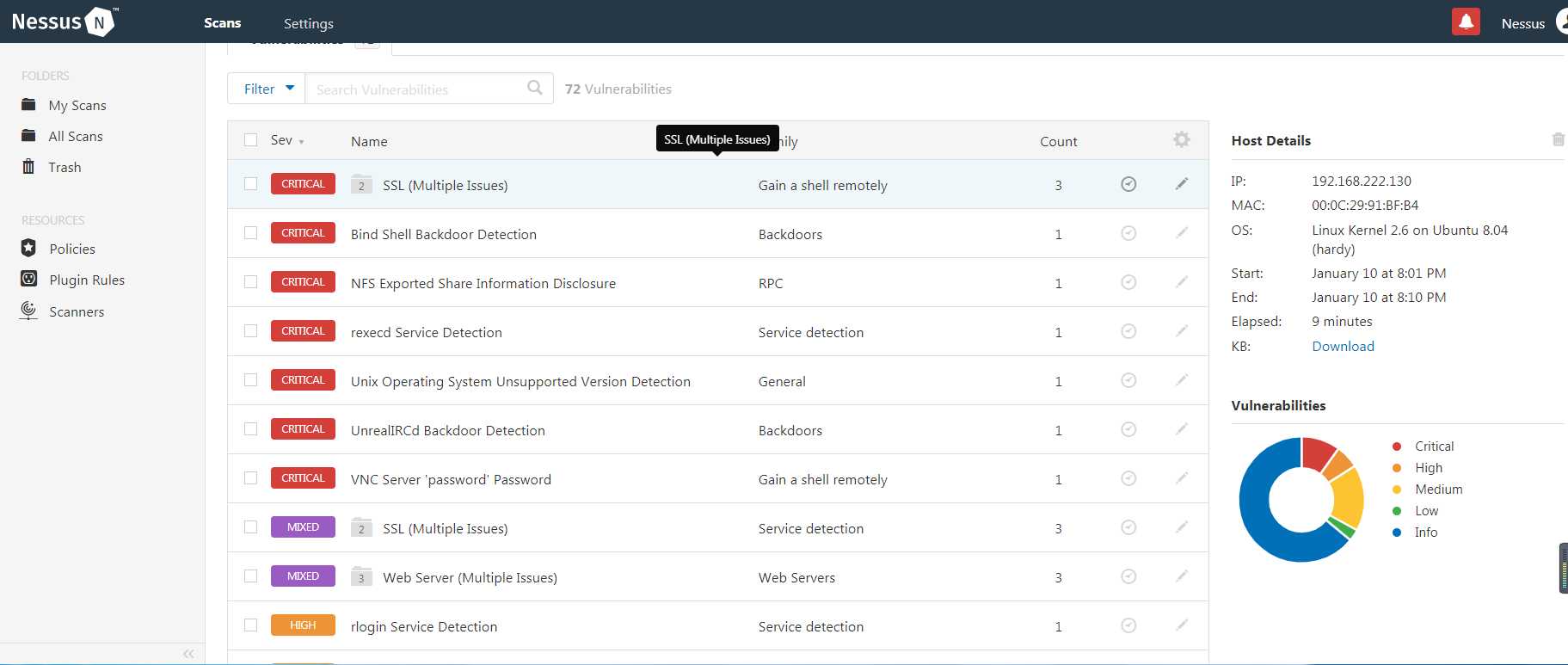Check the box for UnrealIRCd Backdoor Detection

(250, 428)
